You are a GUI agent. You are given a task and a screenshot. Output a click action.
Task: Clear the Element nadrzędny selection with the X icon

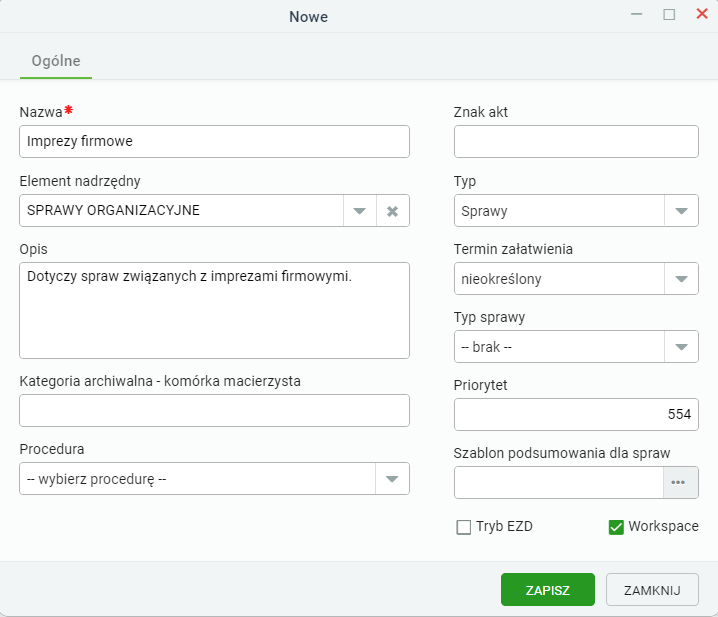coord(392,211)
